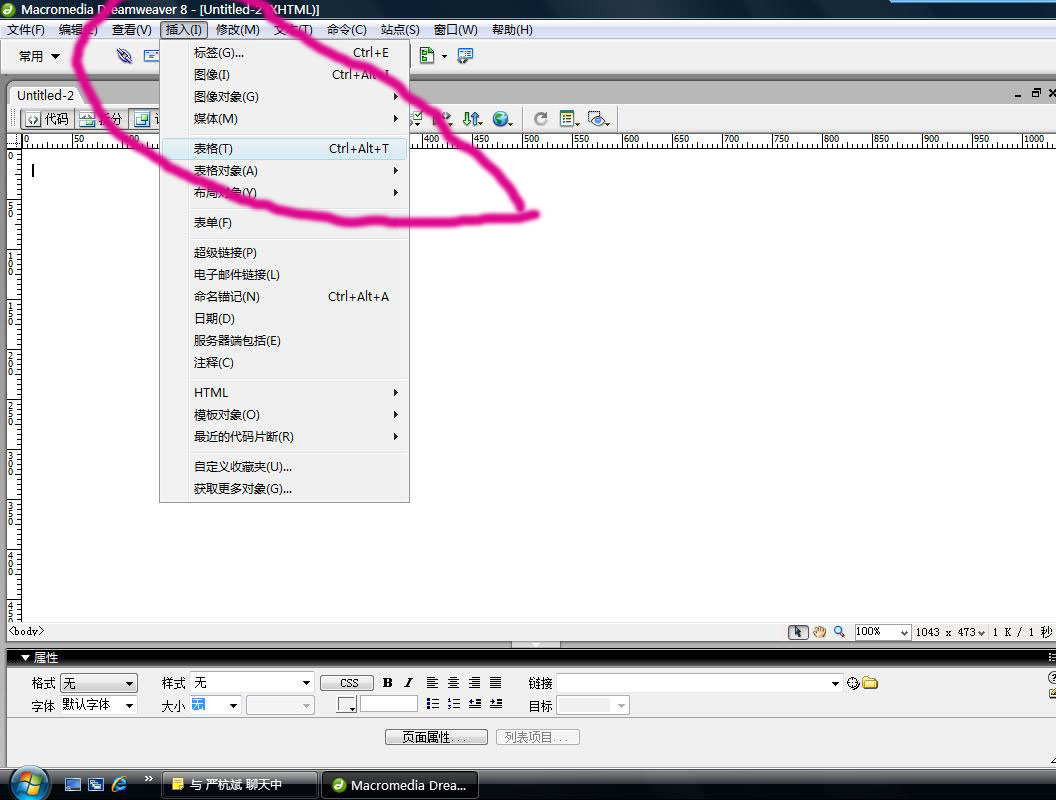This screenshot has height=800, width=1056.
Task: Select the <body> tag in tag selector
Action: click(x=26, y=631)
